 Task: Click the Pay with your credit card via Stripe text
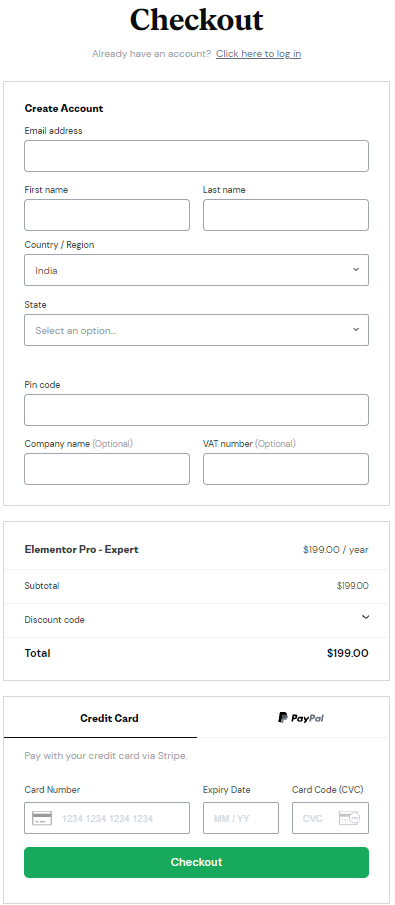tap(106, 756)
